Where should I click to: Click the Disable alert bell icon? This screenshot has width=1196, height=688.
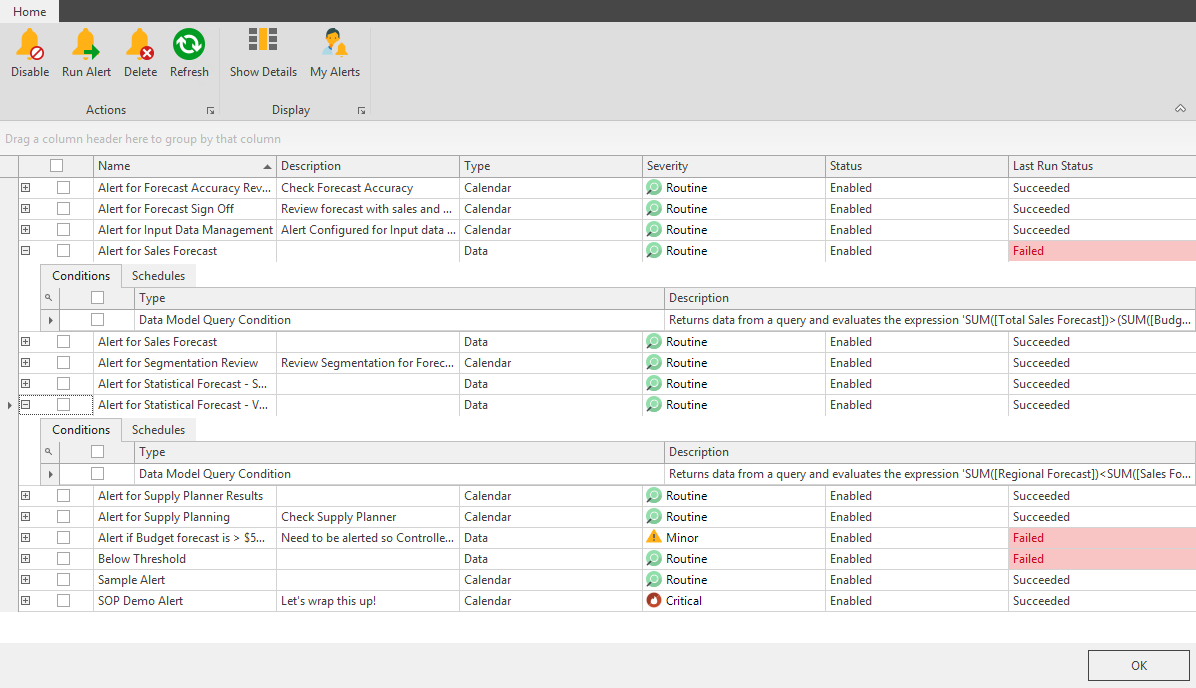pyautogui.click(x=30, y=44)
